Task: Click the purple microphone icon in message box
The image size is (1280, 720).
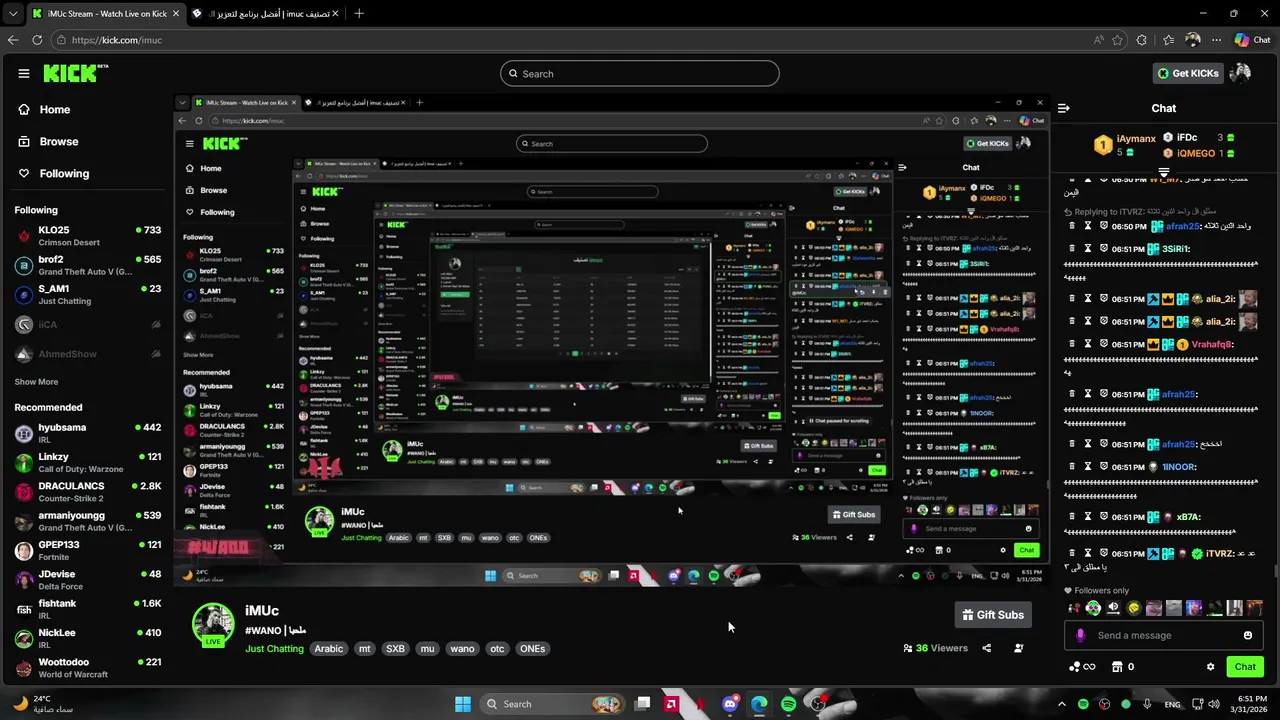Action: (1080, 635)
